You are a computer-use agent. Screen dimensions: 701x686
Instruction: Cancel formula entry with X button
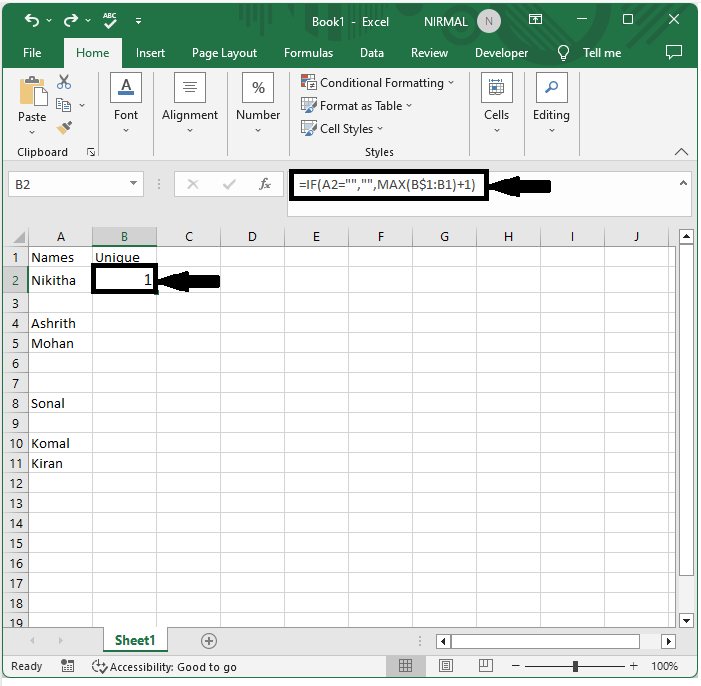193,184
